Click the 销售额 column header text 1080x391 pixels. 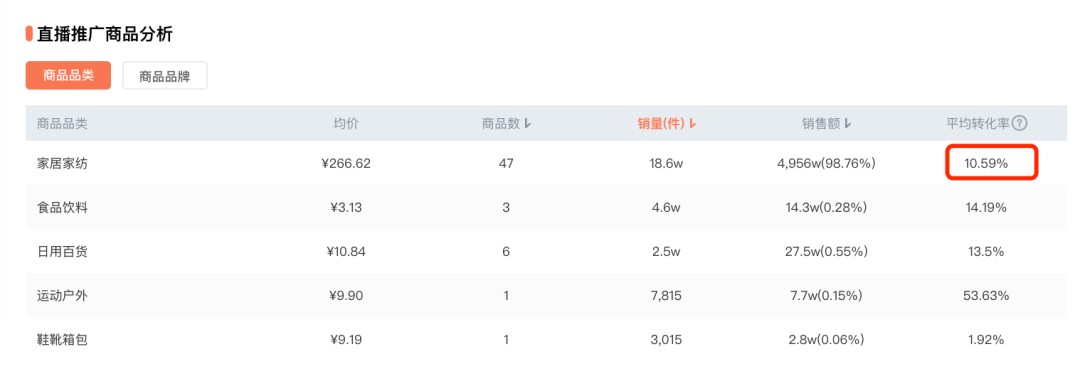(820, 124)
